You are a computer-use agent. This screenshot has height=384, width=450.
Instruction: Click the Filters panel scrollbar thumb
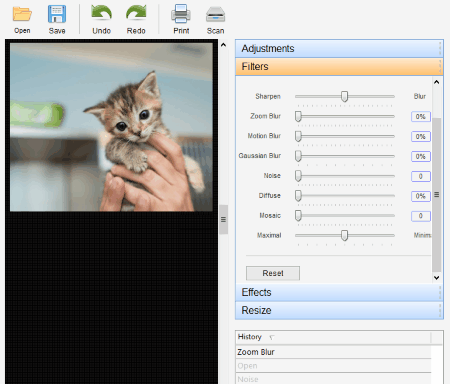click(x=437, y=195)
